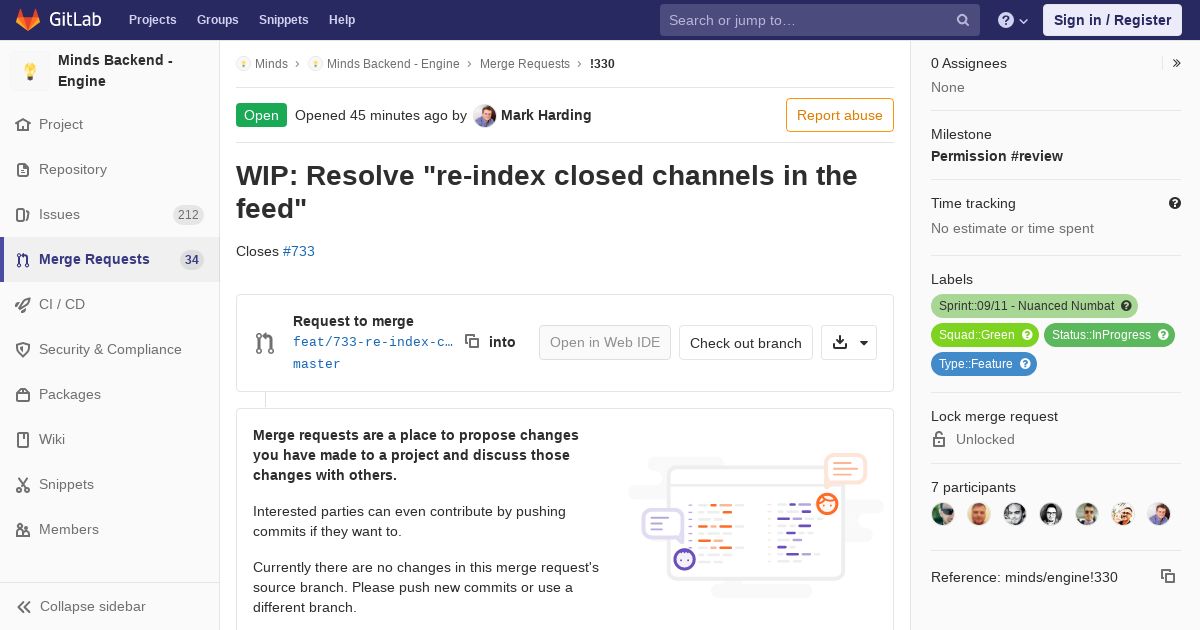Click Permission #review milestone
This screenshot has width=1200, height=630.
(x=997, y=156)
